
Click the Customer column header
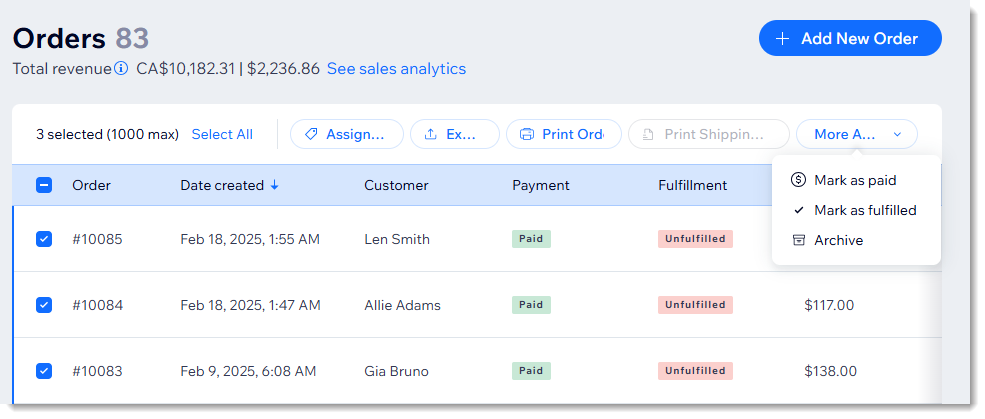click(x=396, y=185)
